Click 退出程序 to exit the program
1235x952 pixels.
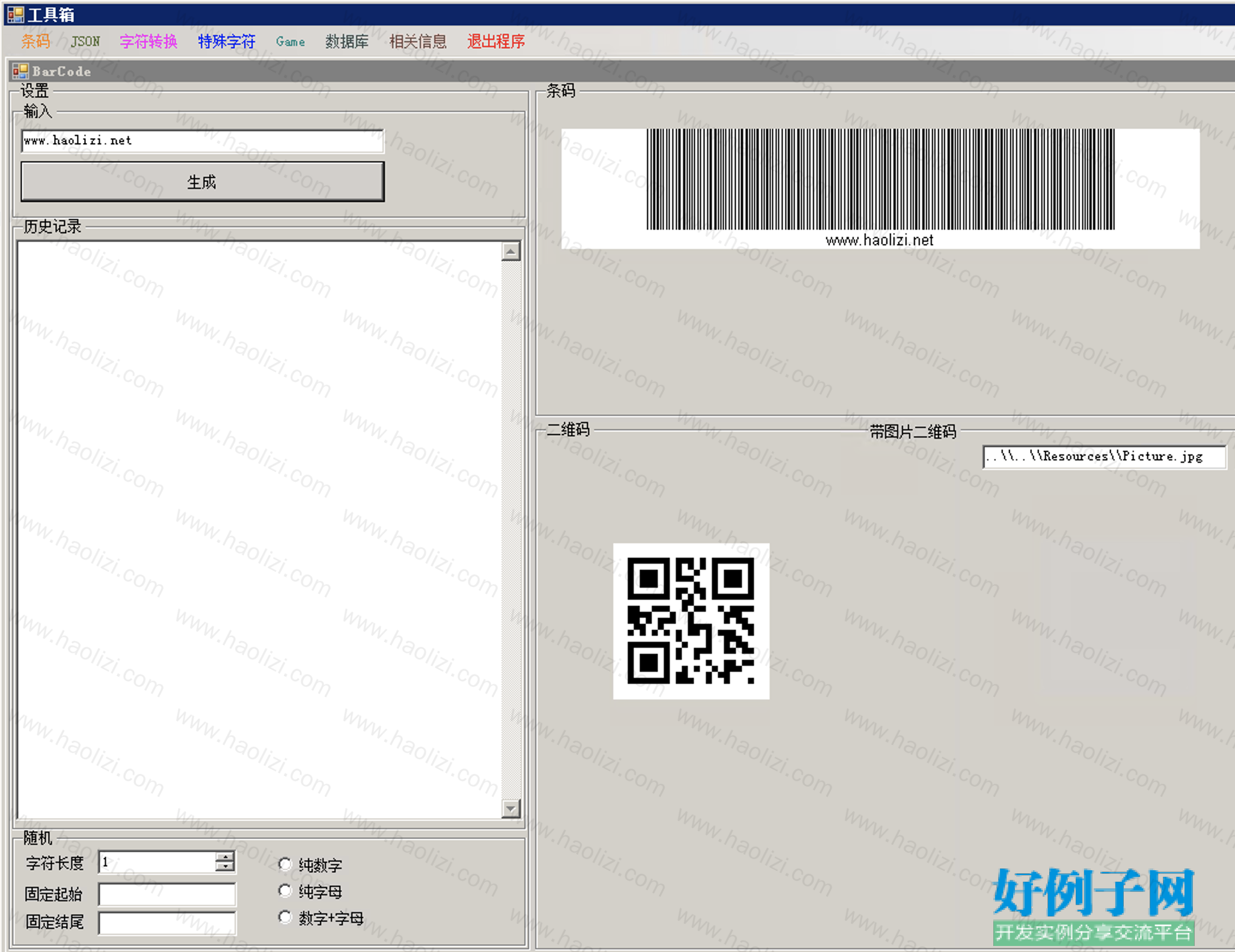(x=496, y=41)
